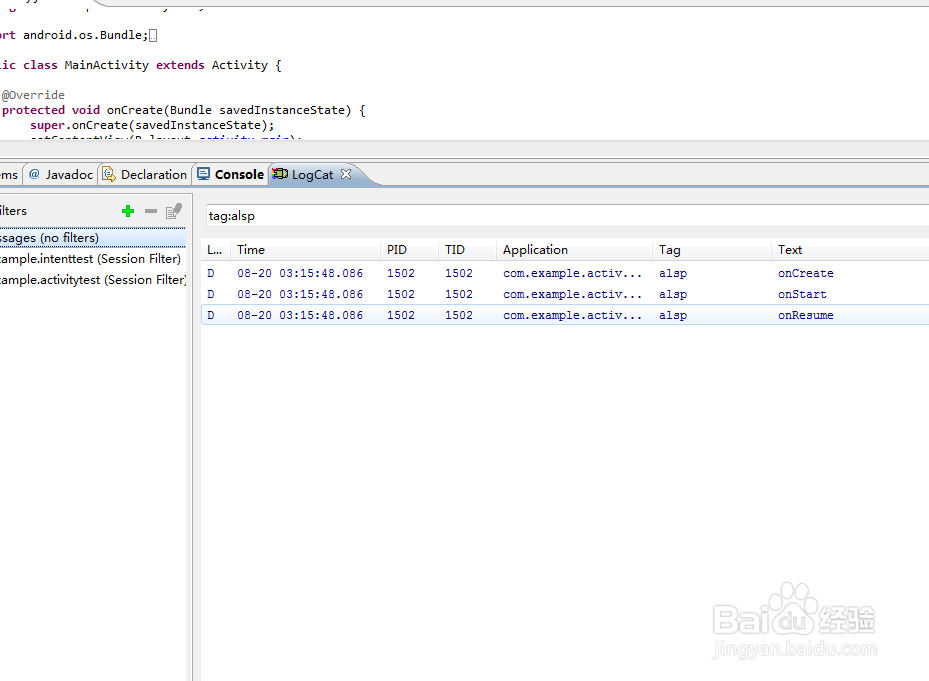Click the alsp tag in onStart row
Screen dimensions: 929x681
[673, 295]
